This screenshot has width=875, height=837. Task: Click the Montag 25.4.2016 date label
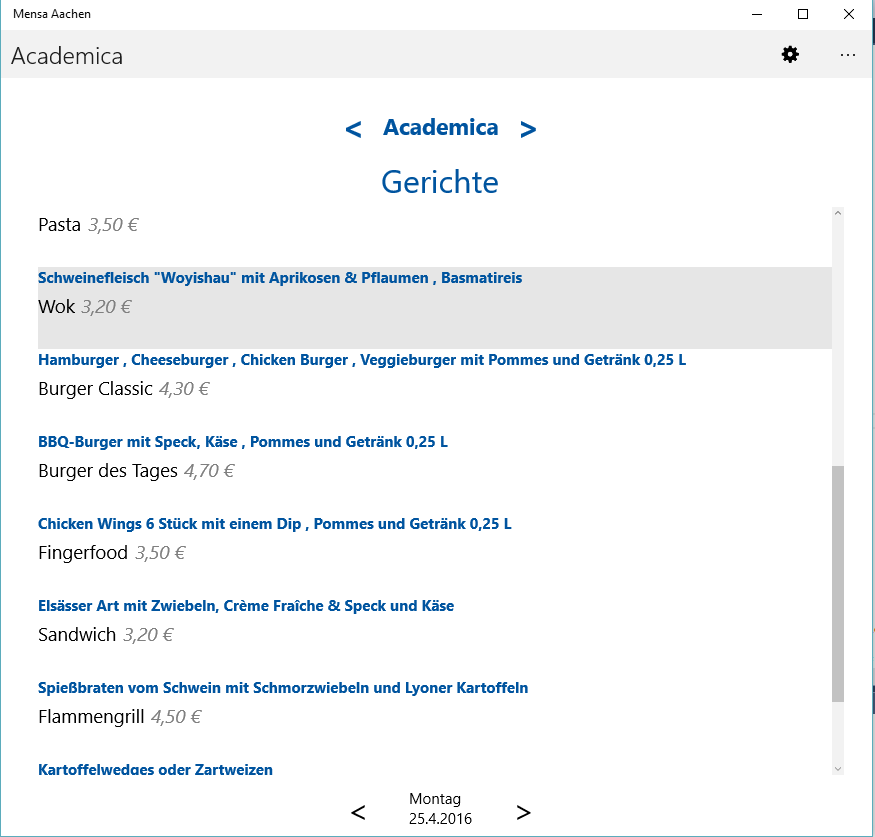pyautogui.click(x=440, y=808)
